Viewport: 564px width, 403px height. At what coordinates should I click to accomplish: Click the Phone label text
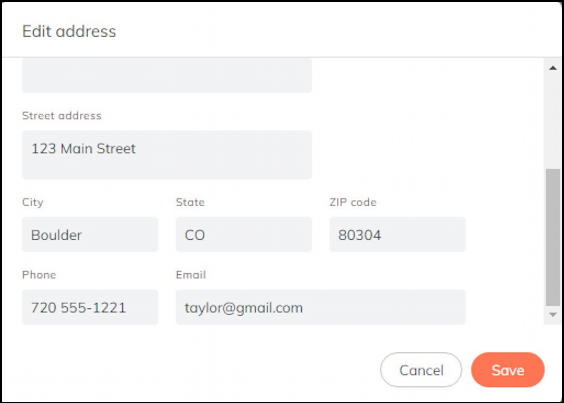click(x=39, y=275)
